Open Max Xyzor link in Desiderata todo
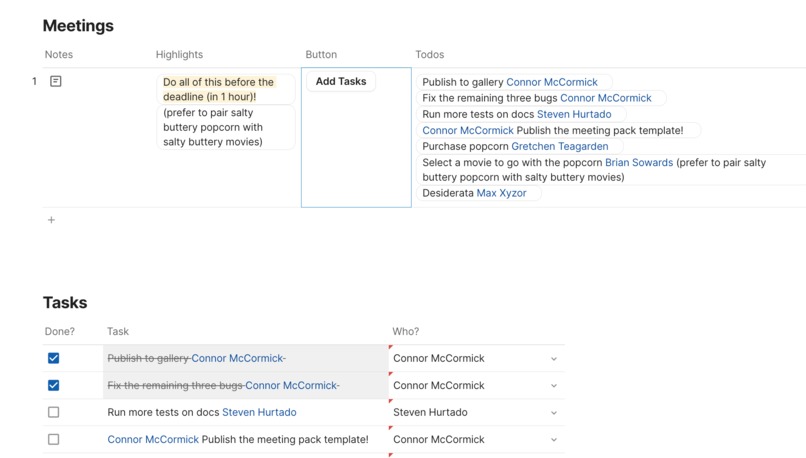 click(501, 193)
